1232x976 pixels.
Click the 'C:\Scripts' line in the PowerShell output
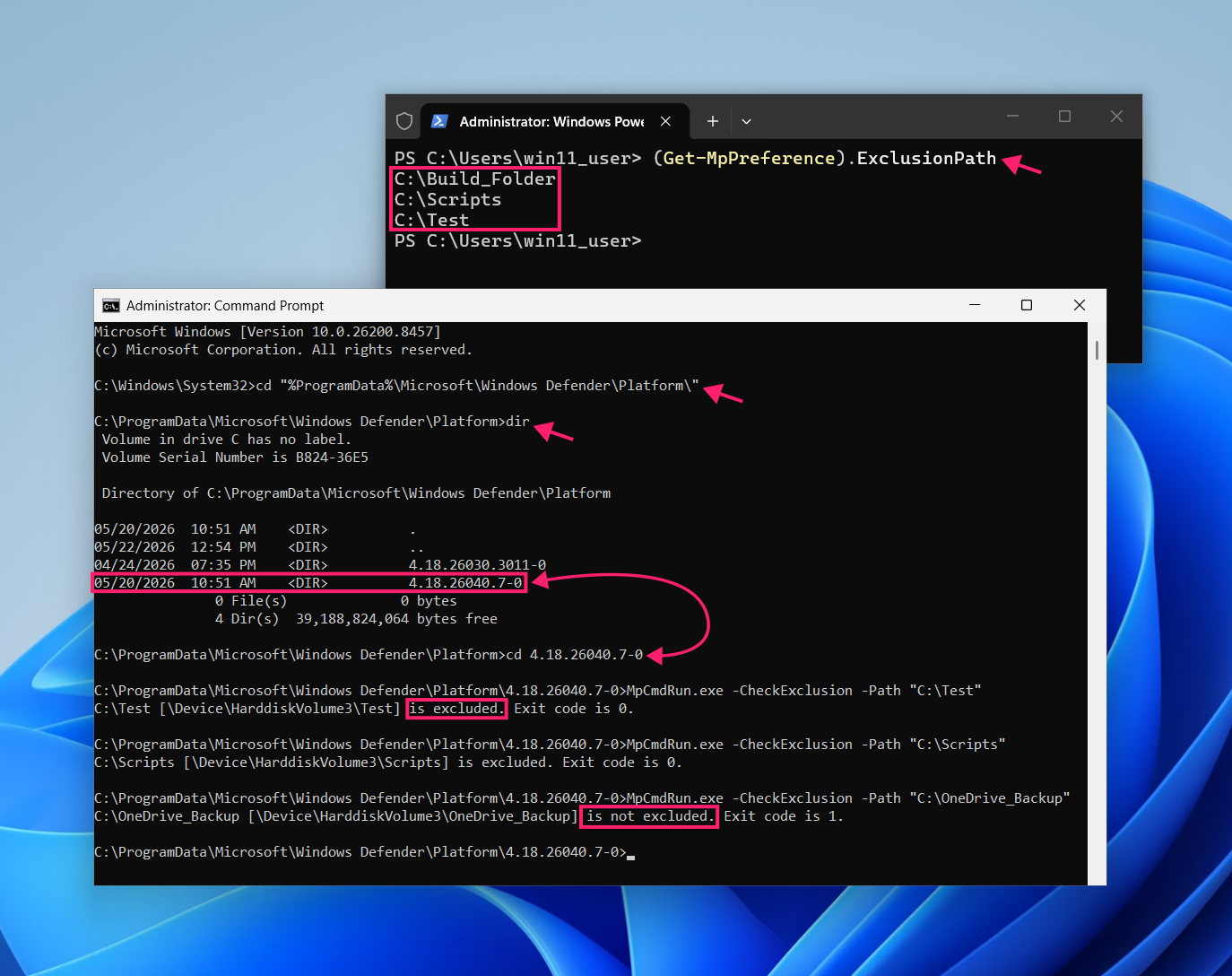pos(448,199)
